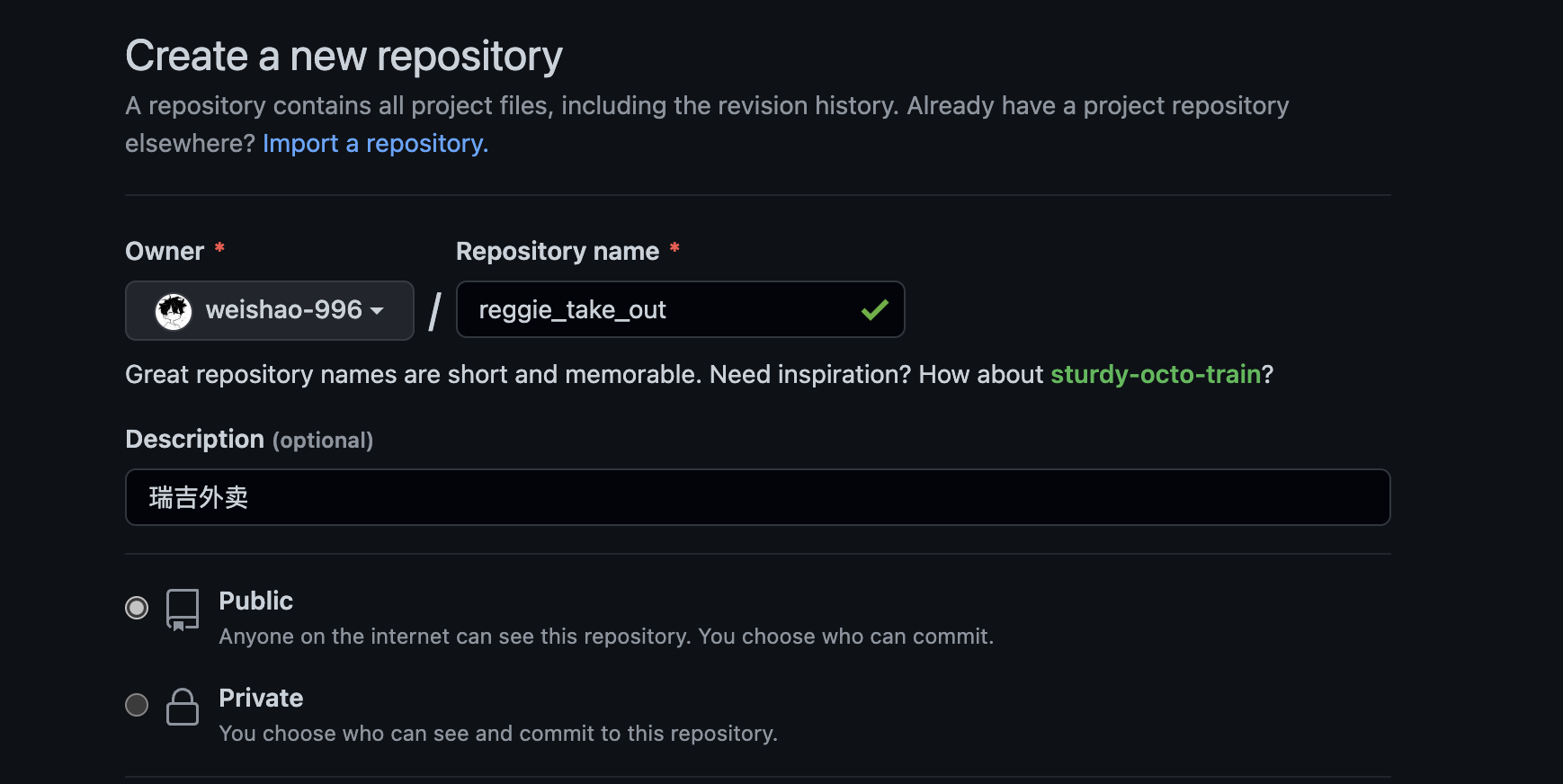The image size is (1563, 784).
Task: Open the Owner dropdown showing weishao-996
Action: [x=270, y=311]
